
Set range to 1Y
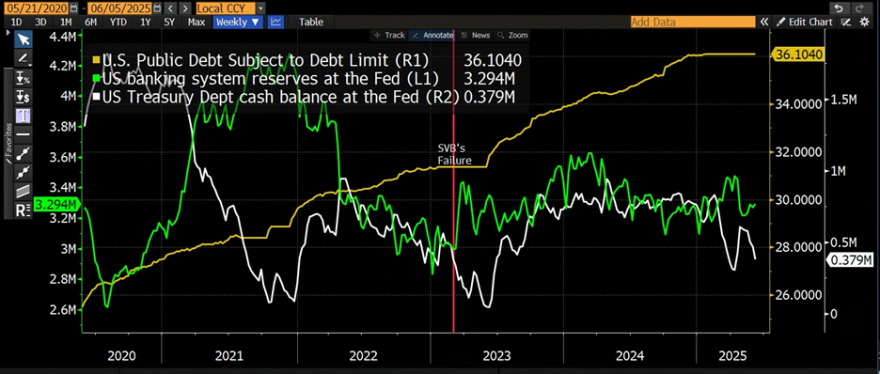pyautogui.click(x=146, y=22)
